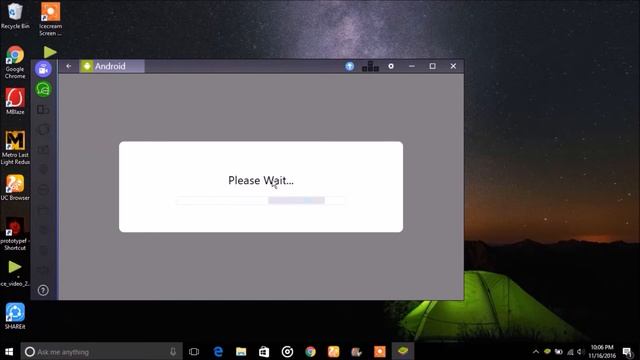Show hidden system tray icons
This screenshot has height=360, width=640.
(x=536, y=352)
